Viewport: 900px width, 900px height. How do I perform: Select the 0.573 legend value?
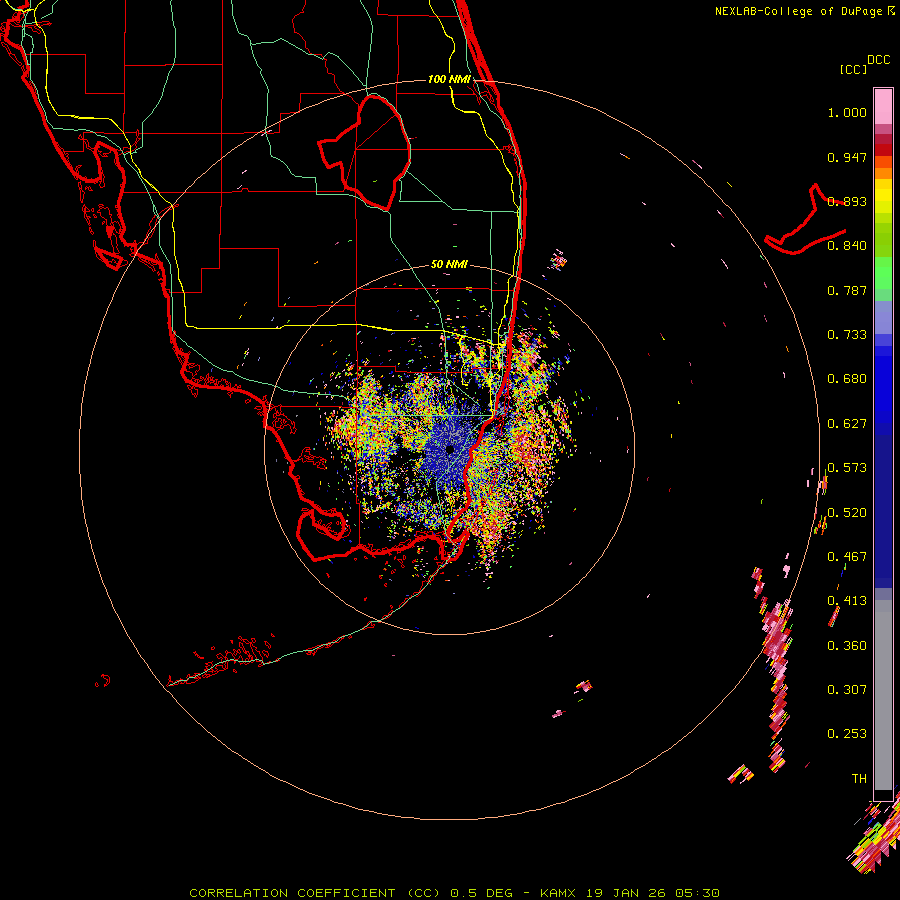(847, 468)
